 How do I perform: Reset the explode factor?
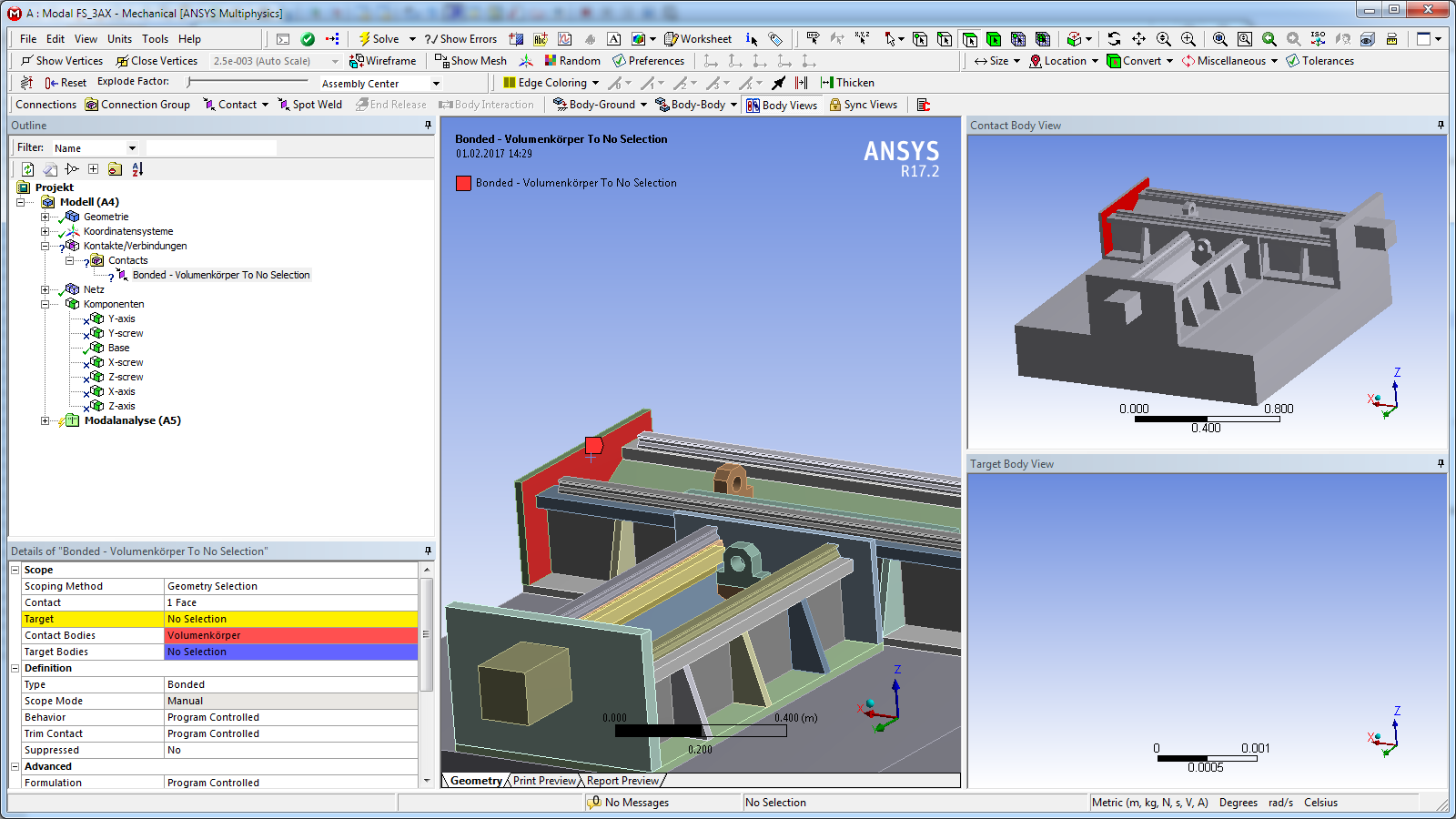(x=66, y=83)
